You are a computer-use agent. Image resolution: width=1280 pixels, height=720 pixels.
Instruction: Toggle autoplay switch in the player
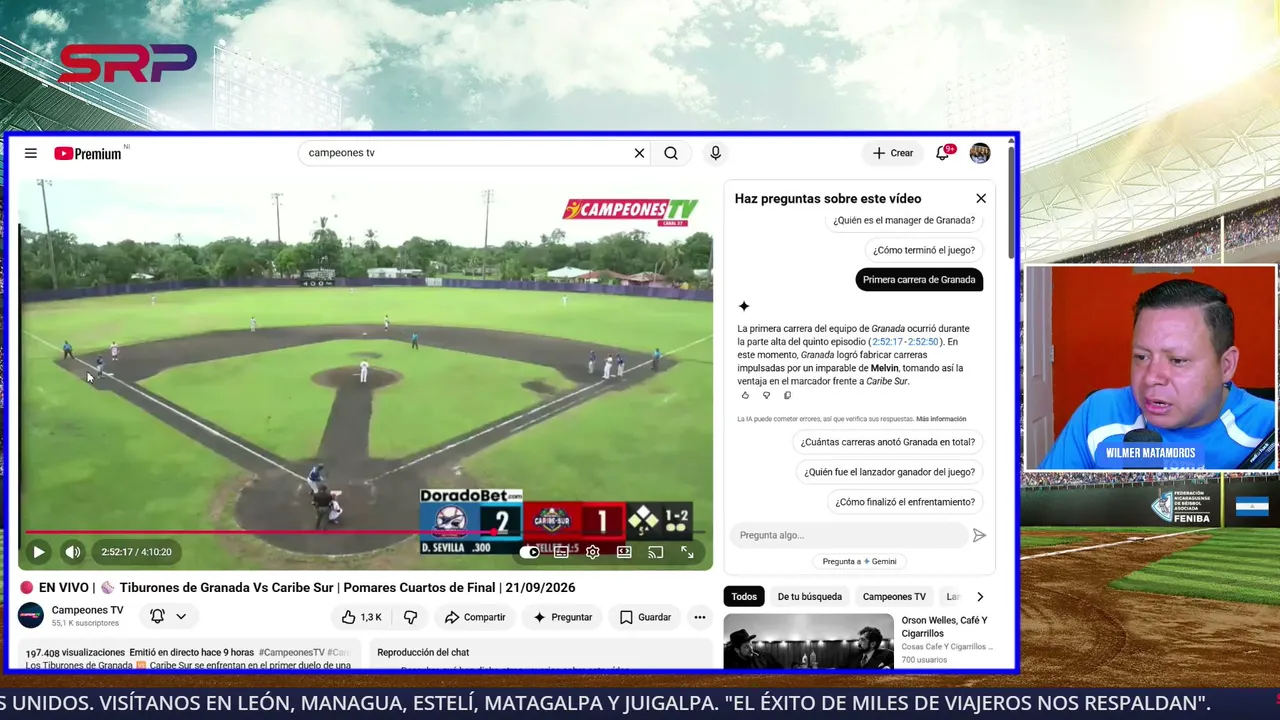click(x=530, y=552)
